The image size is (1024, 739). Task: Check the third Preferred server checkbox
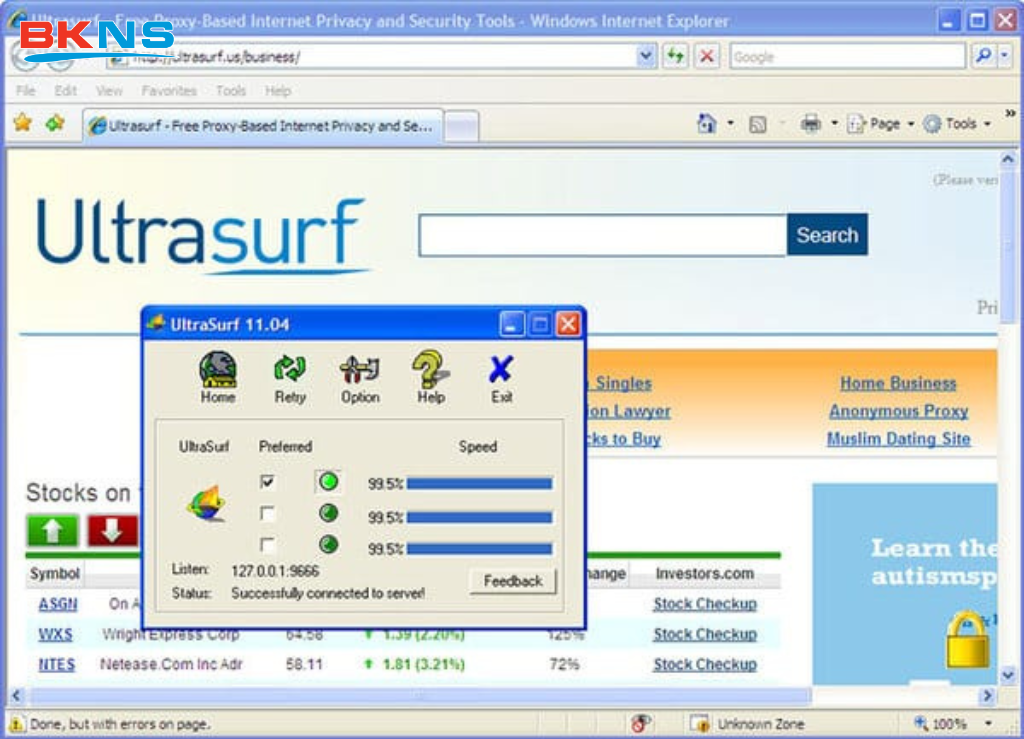pos(268,545)
